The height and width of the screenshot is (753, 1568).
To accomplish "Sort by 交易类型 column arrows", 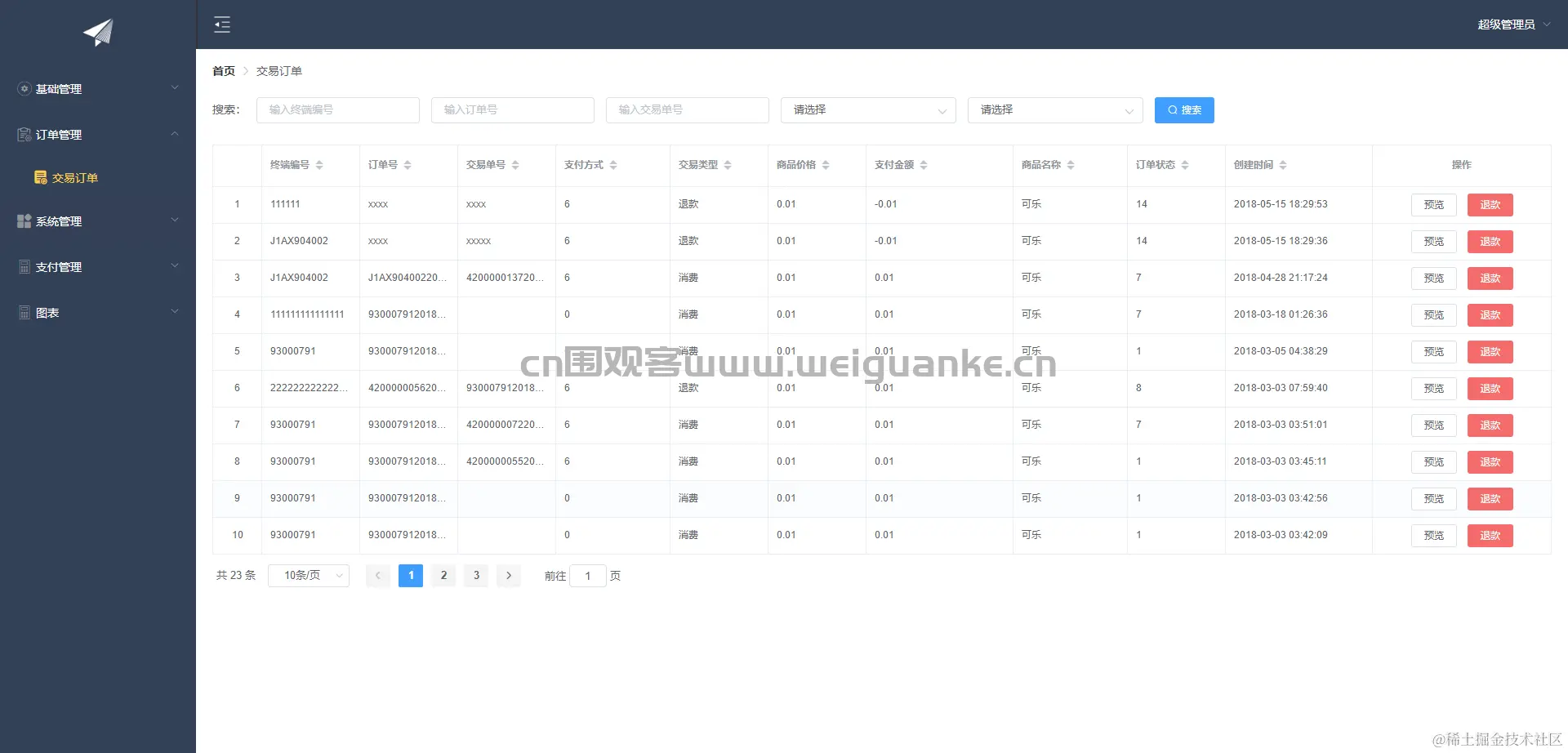I will click(x=728, y=165).
